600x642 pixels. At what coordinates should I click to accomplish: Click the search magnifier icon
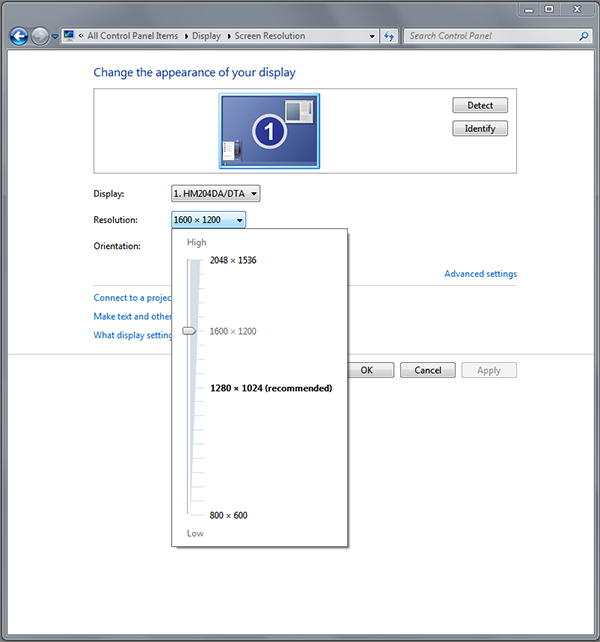pyautogui.click(x=584, y=36)
